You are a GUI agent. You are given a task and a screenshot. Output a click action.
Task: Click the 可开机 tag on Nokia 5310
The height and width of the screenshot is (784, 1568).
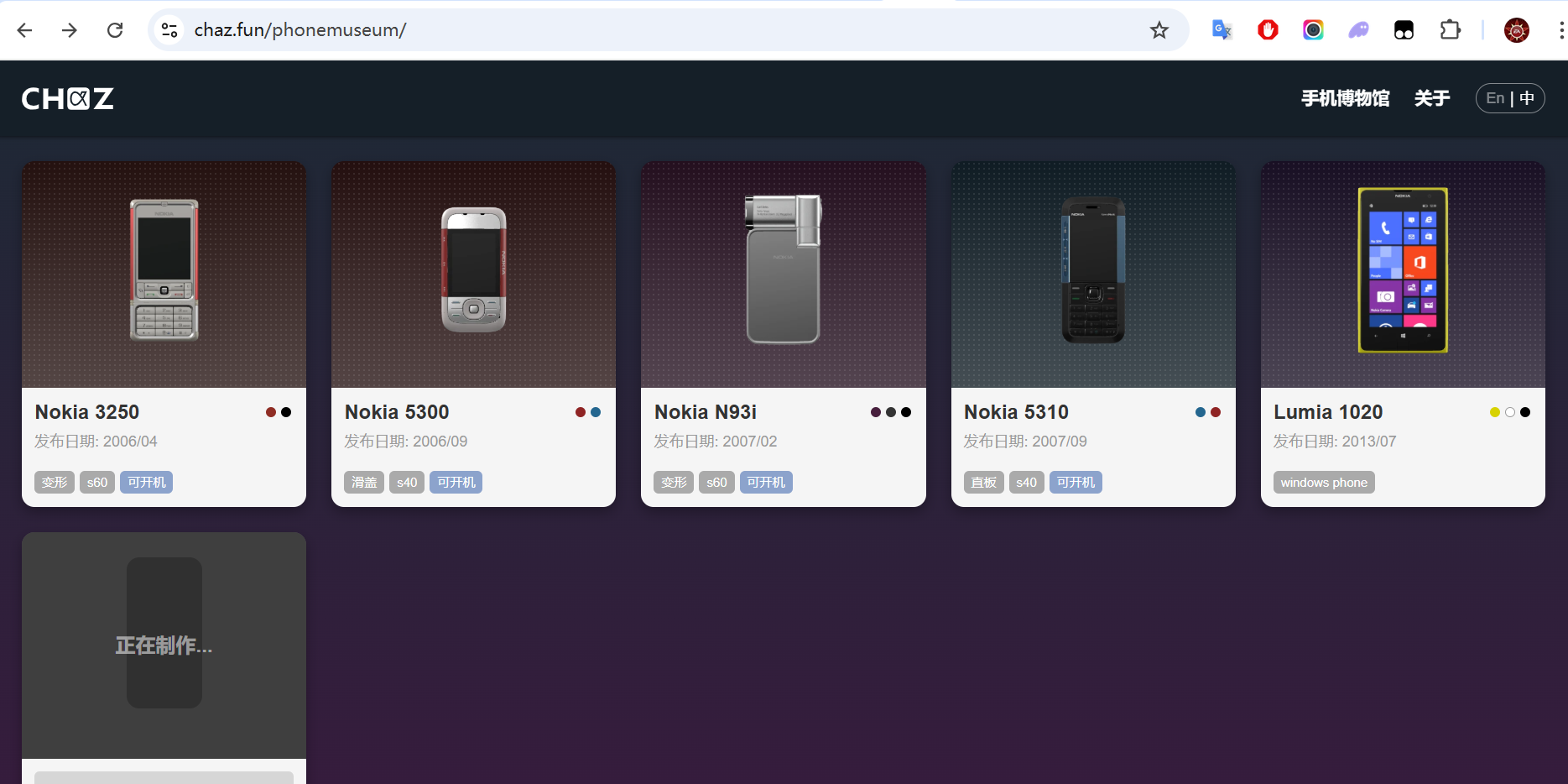coord(1076,483)
